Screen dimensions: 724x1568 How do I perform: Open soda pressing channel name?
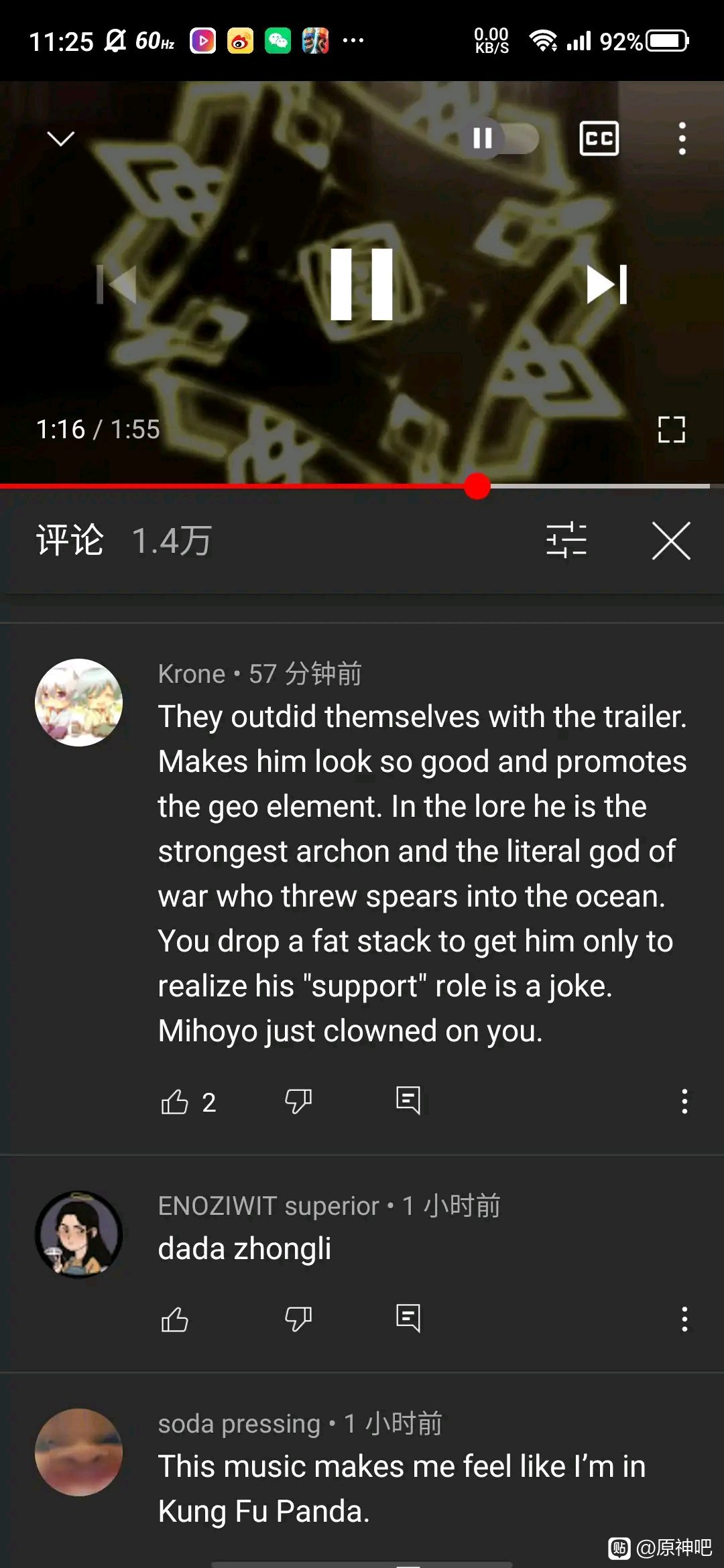tap(239, 1424)
